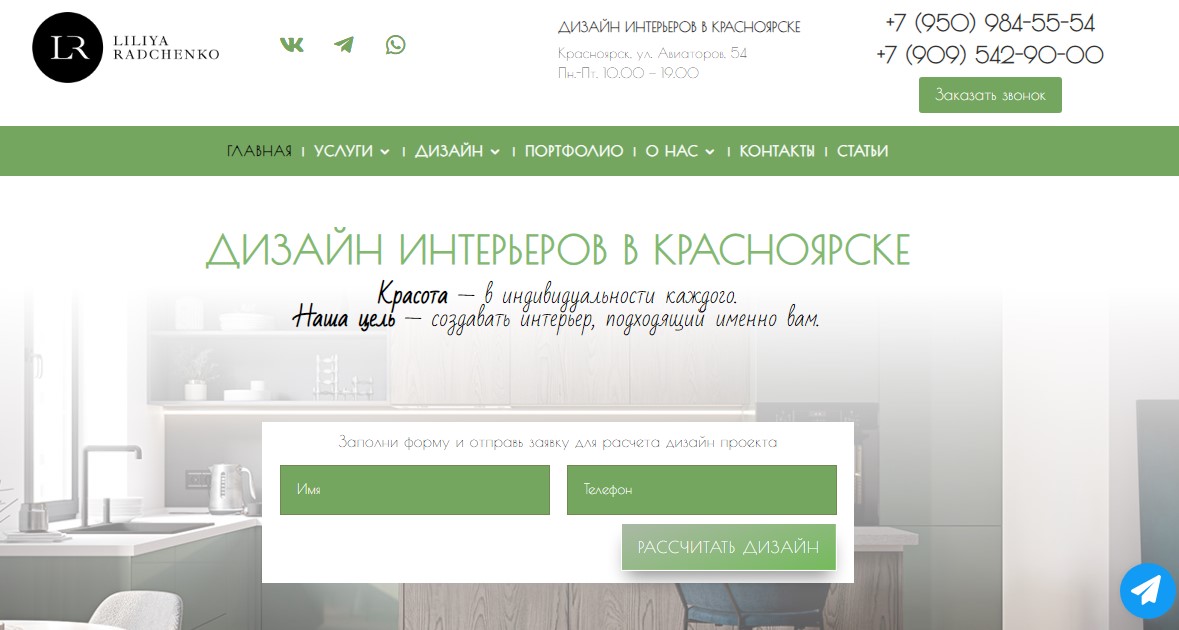The height and width of the screenshot is (630, 1179).
Task: Go to the КОНТАКТЫ page
Action: tap(776, 151)
